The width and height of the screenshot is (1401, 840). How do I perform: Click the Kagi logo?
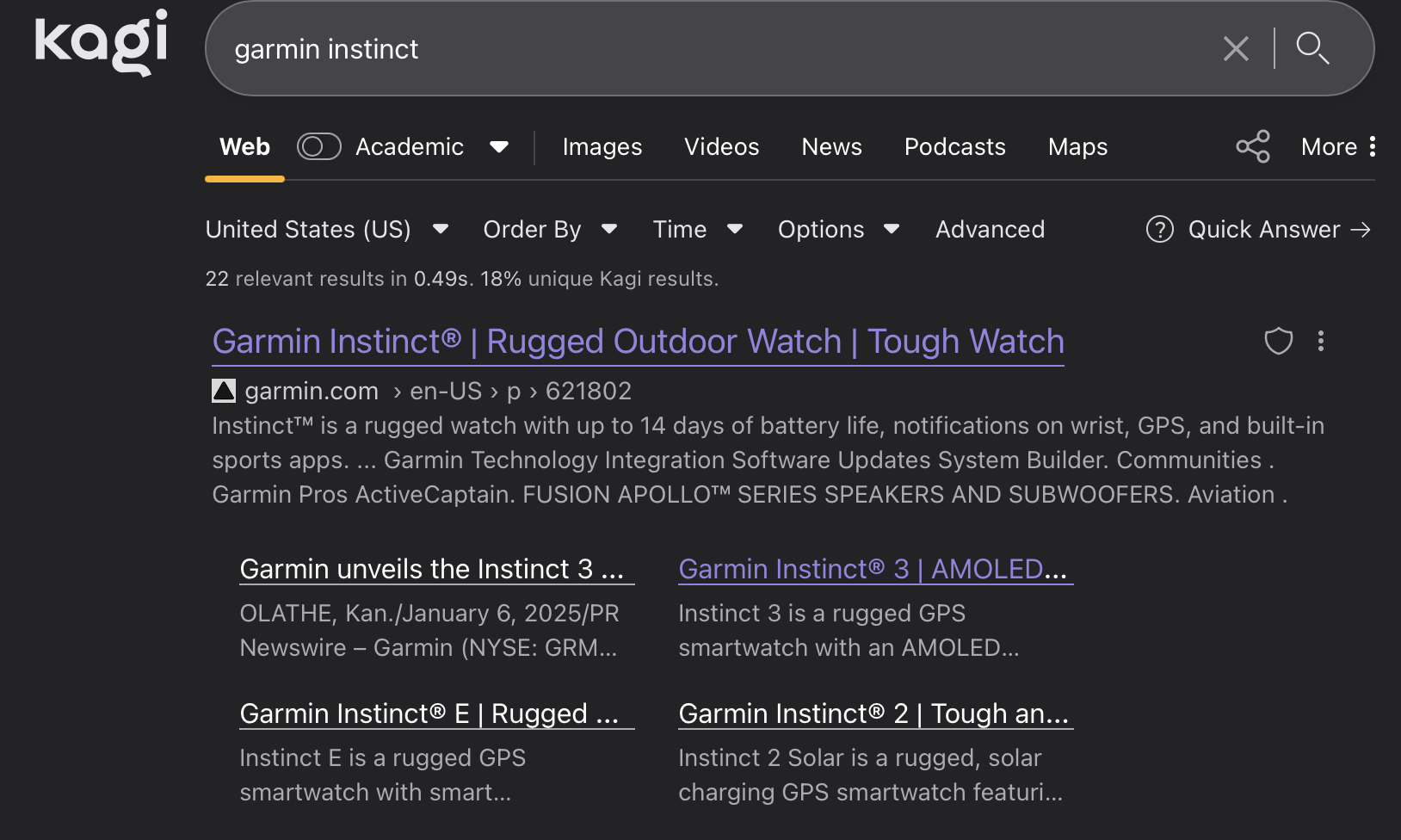pos(102,42)
